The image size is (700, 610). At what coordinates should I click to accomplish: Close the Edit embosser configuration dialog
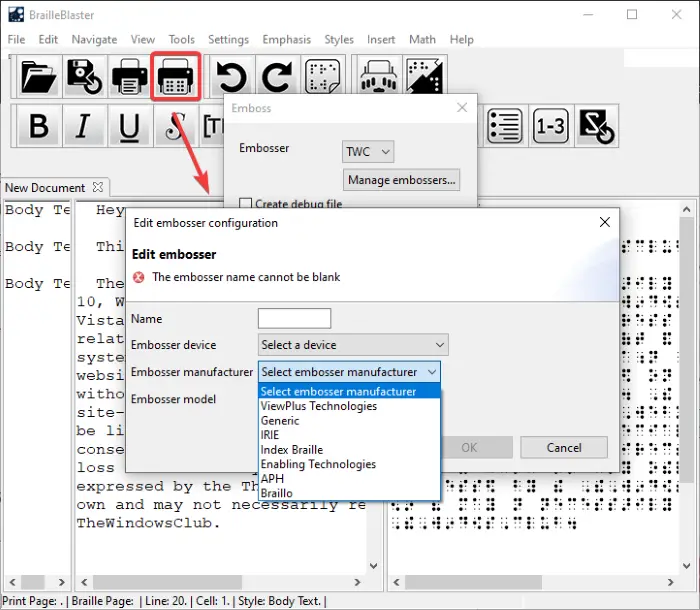point(604,222)
